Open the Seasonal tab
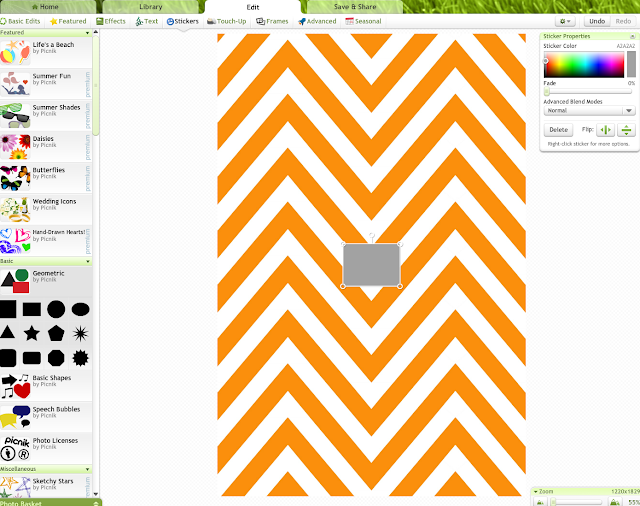640x506 pixels. pos(363,21)
